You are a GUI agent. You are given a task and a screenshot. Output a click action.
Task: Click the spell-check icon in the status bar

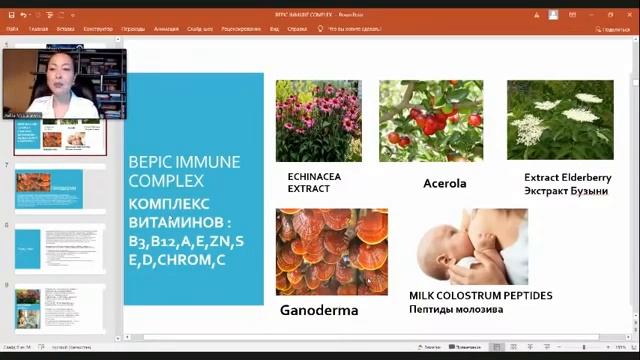(41, 347)
